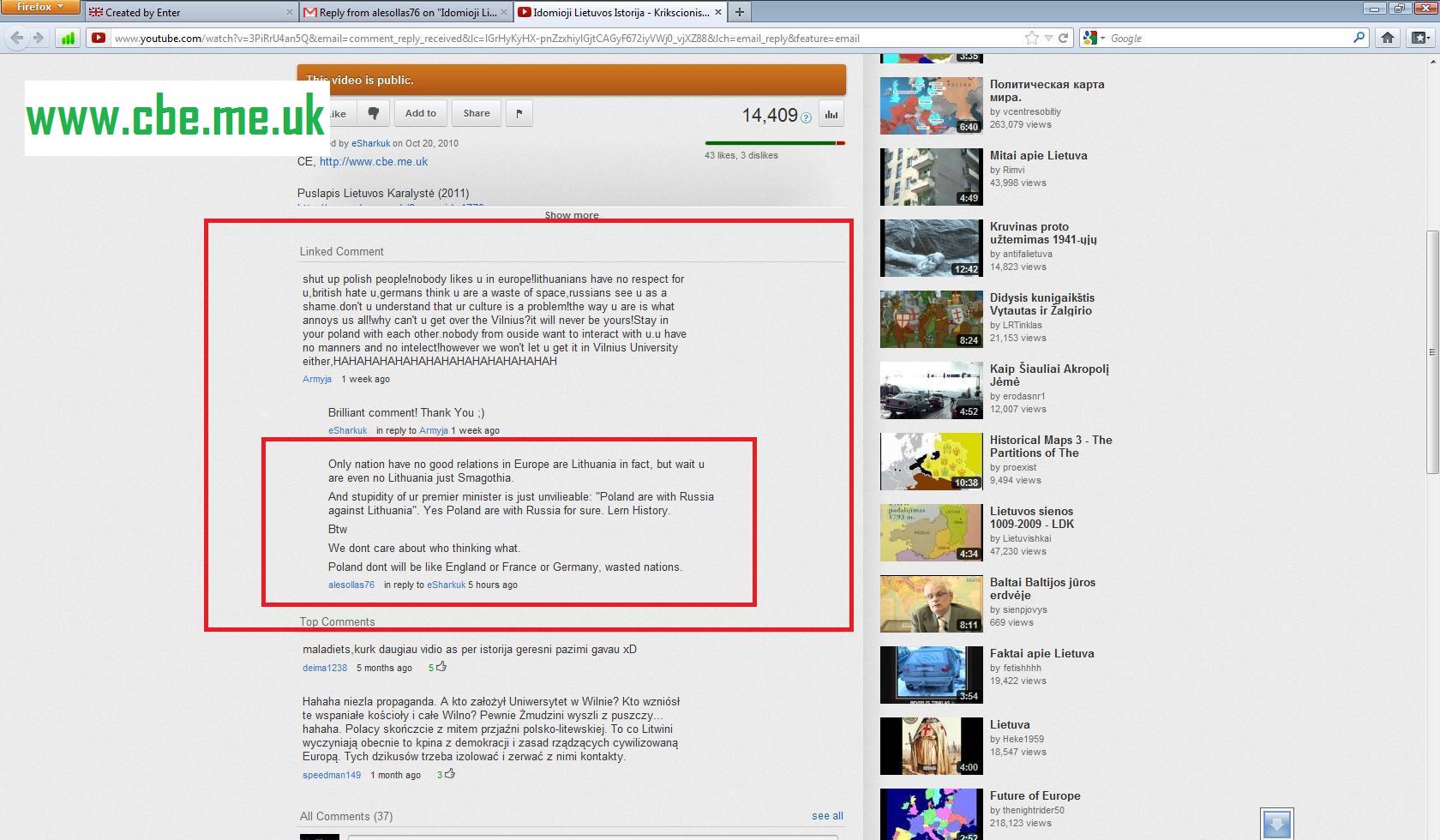Open 'Kruvinas proto užtemimas 1941-ųjų' thumbnail
This screenshot has height=840, width=1440.
[x=931, y=249]
